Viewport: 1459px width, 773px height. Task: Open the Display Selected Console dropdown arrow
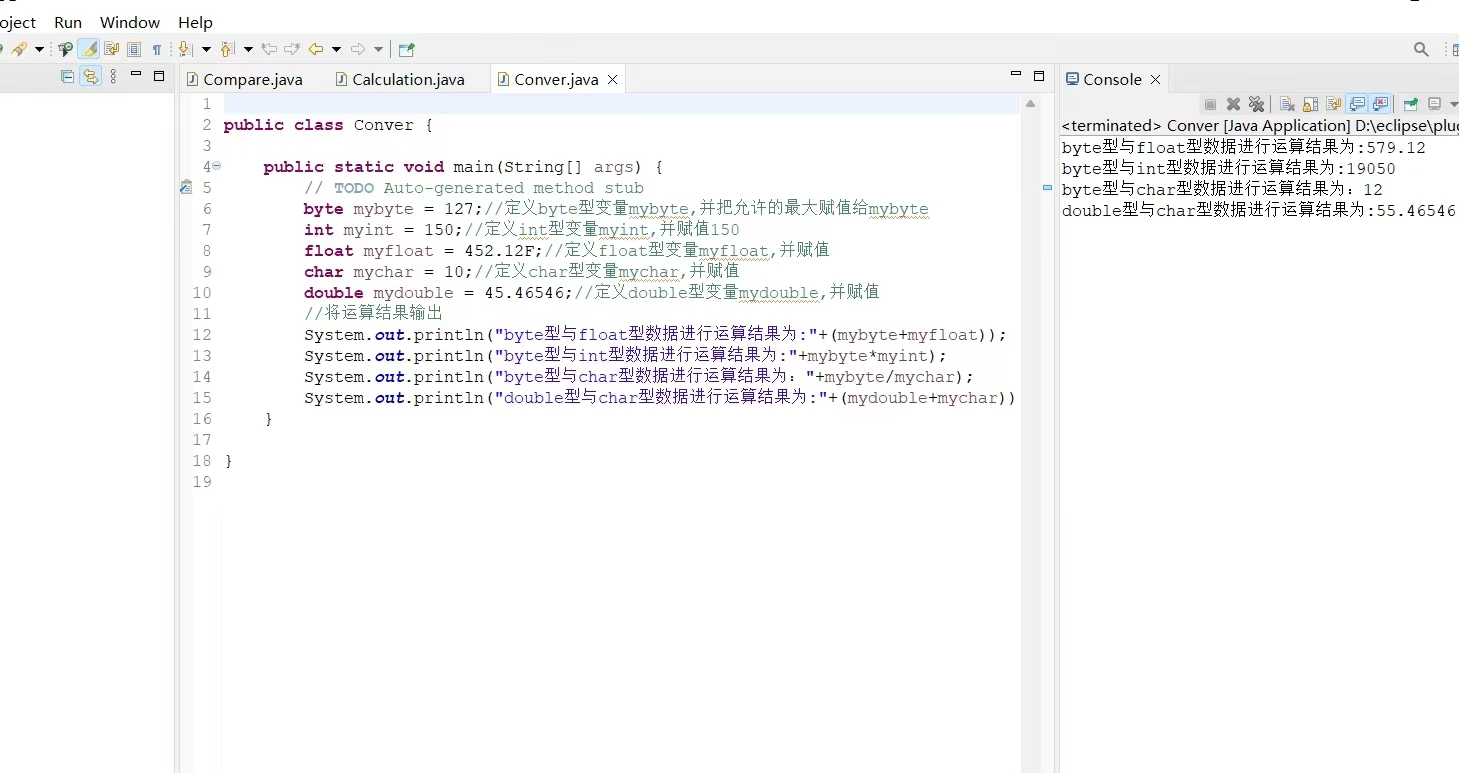pos(1453,104)
